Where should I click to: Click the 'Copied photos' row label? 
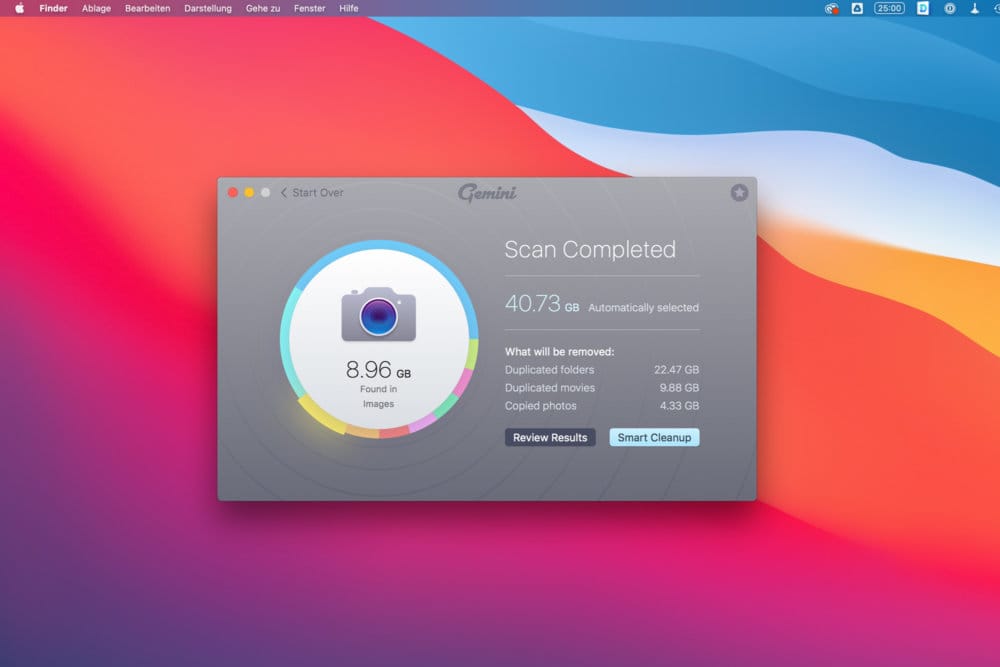(x=541, y=406)
